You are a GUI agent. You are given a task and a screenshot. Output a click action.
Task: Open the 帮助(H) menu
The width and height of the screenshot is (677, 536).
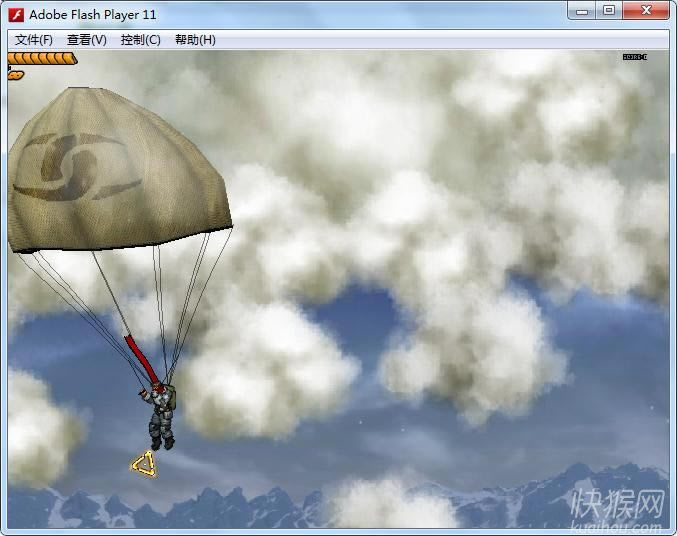pyautogui.click(x=195, y=40)
